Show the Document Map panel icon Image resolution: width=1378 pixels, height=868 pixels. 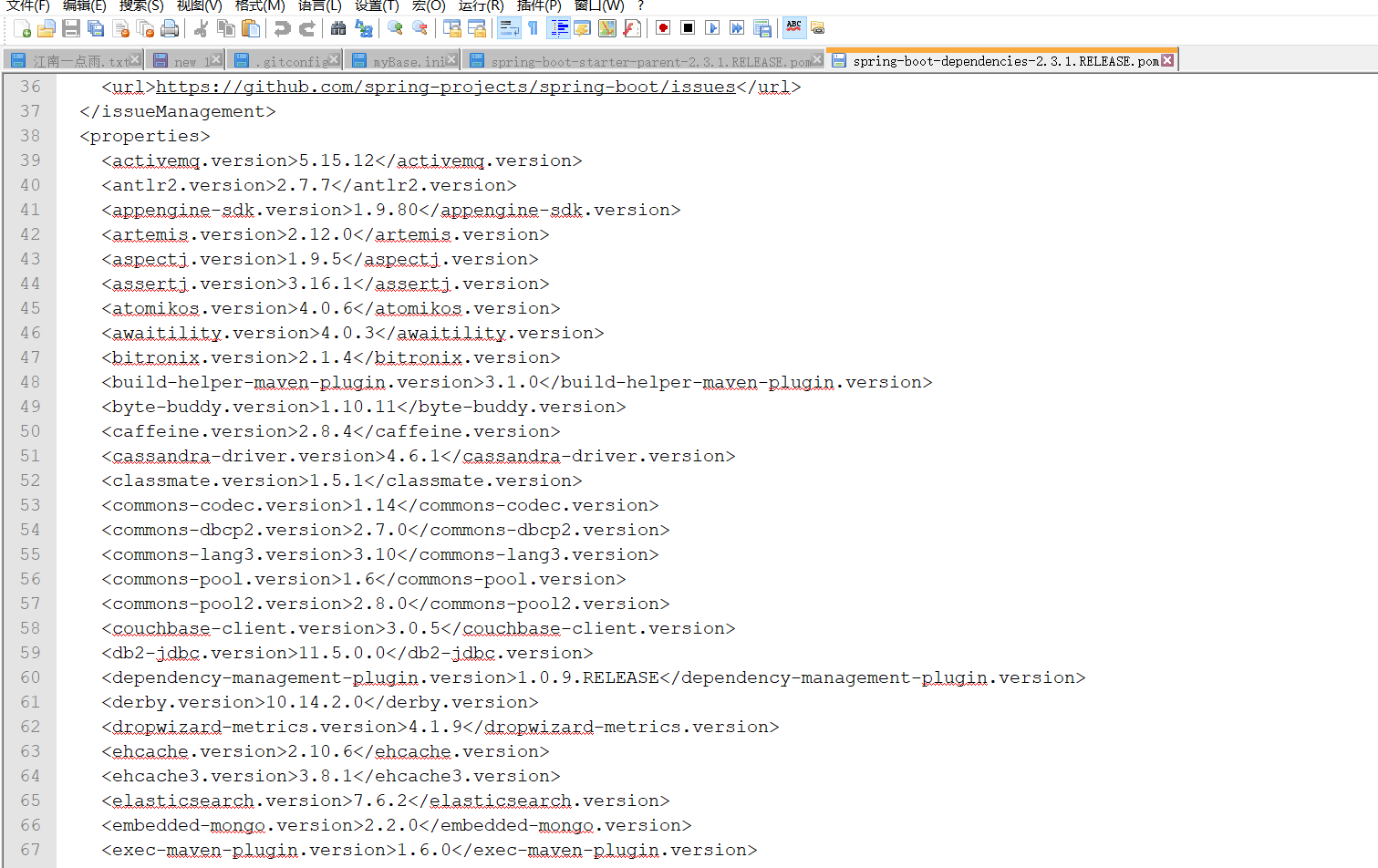coord(606,28)
